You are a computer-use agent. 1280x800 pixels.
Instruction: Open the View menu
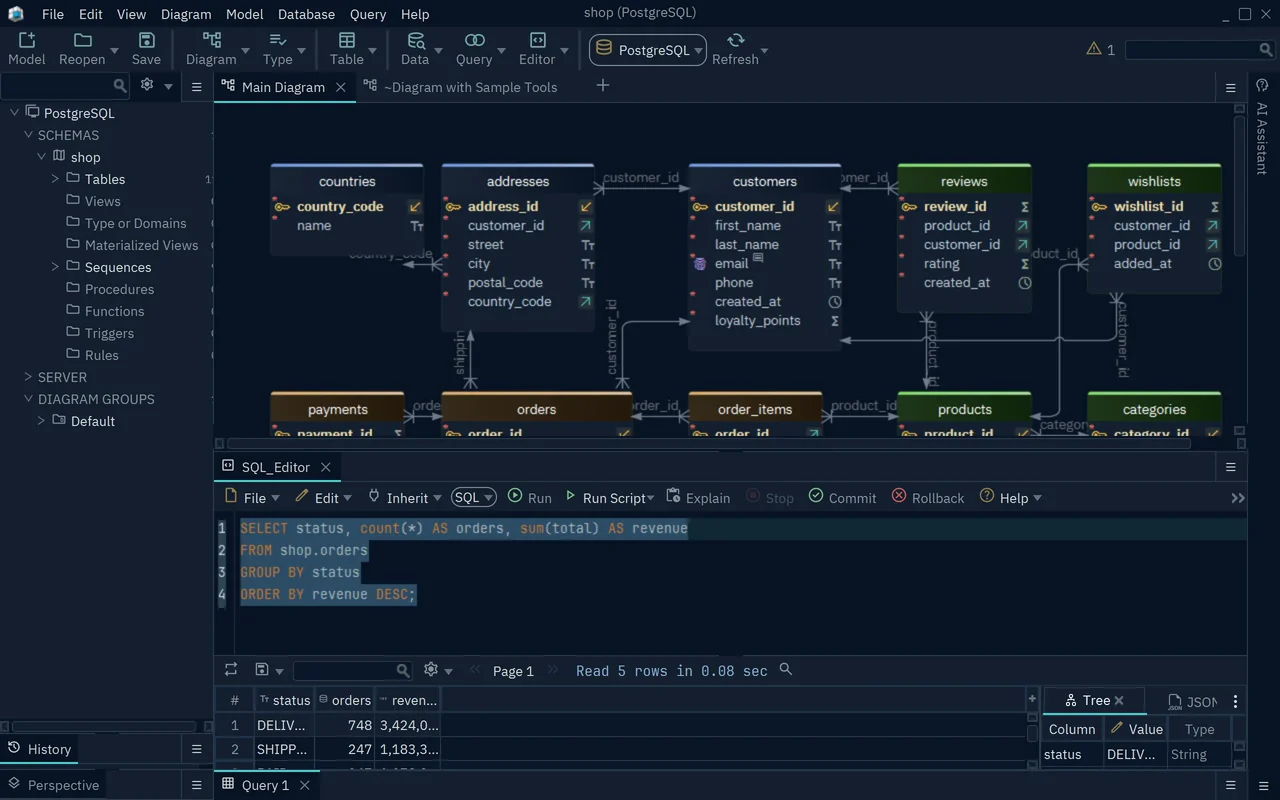coord(131,14)
